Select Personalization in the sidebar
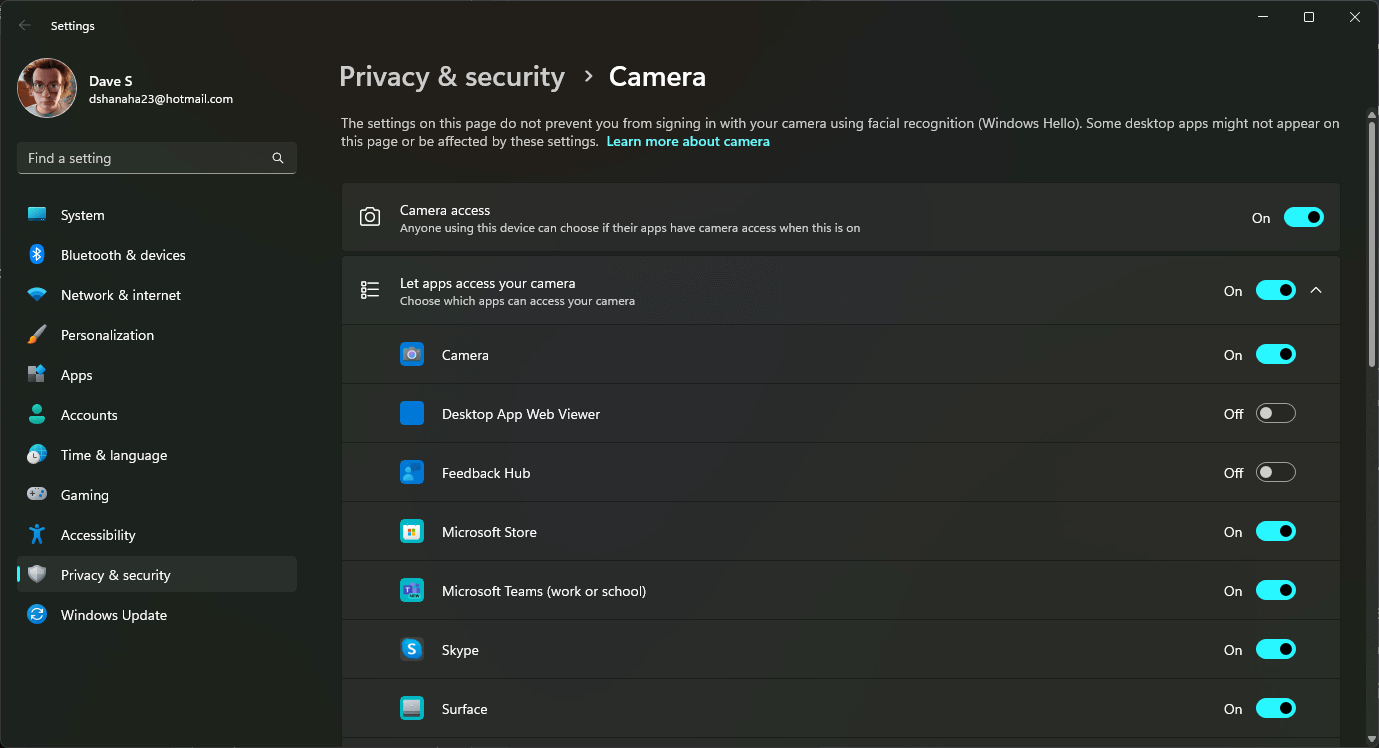Image resolution: width=1379 pixels, height=748 pixels. (x=157, y=335)
